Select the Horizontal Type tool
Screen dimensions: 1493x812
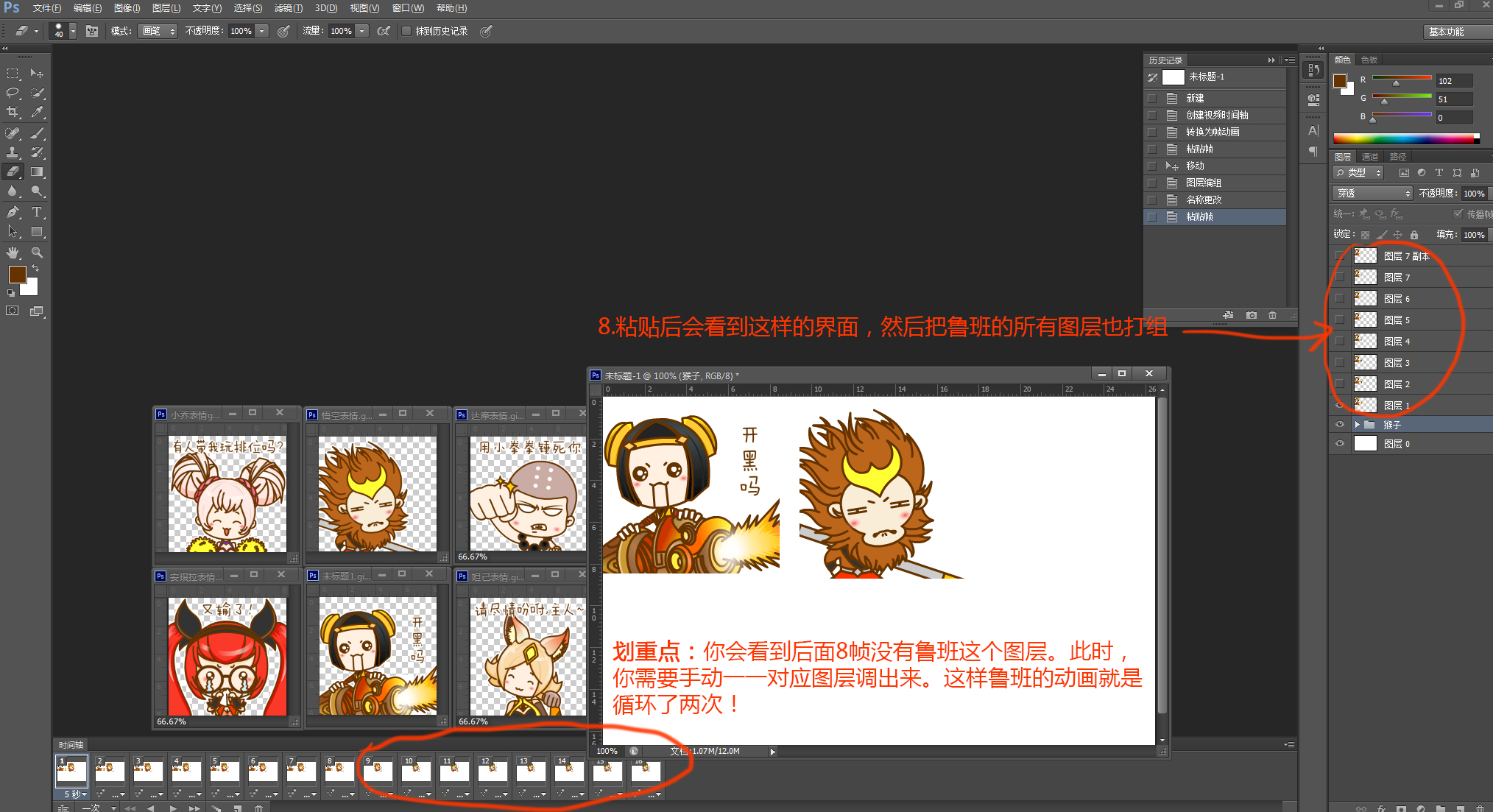point(37,212)
